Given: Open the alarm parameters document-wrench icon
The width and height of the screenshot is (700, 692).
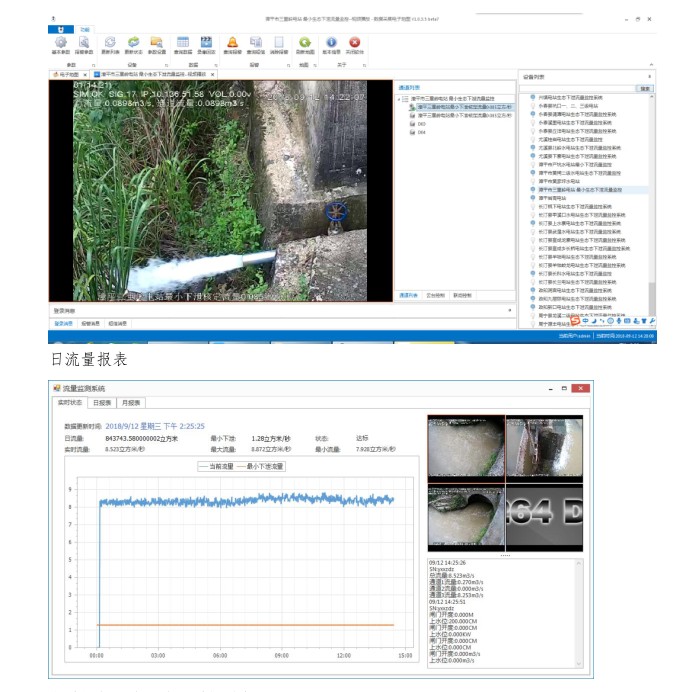Looking at the screenshot, I should (83, 42).
